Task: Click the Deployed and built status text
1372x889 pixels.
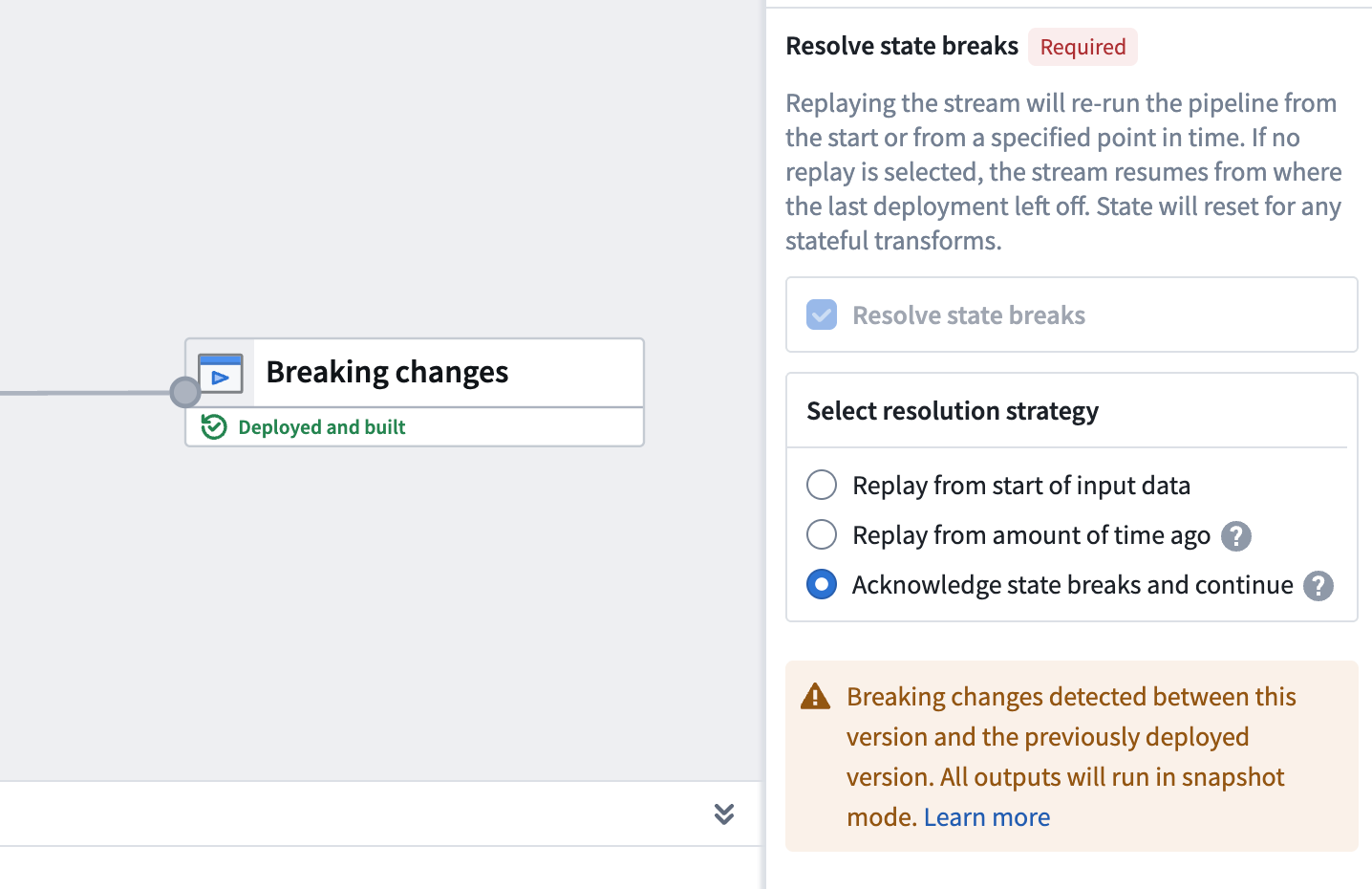Action: [x=322, y=427]
